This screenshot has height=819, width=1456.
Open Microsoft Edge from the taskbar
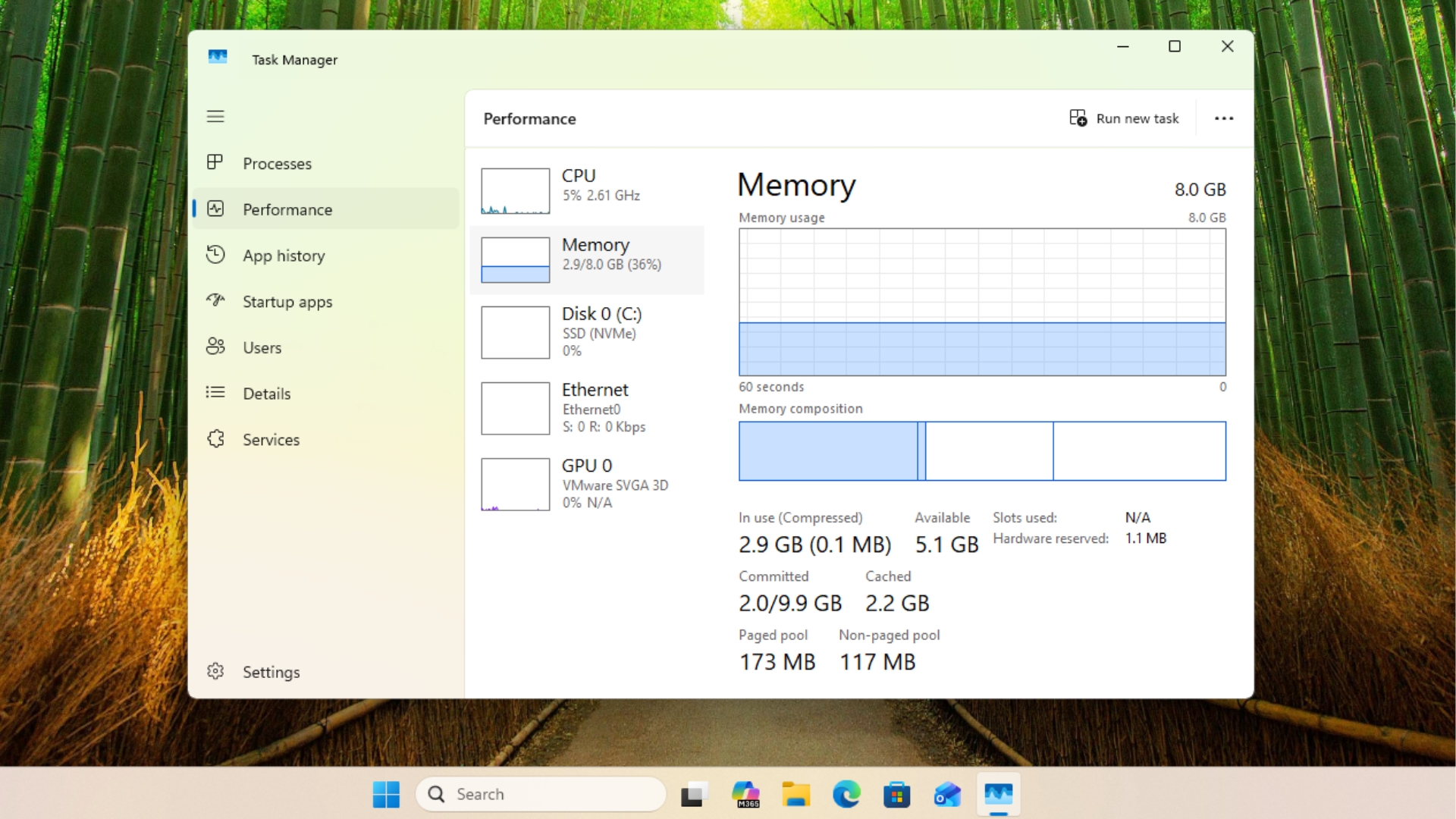(846, 794)
